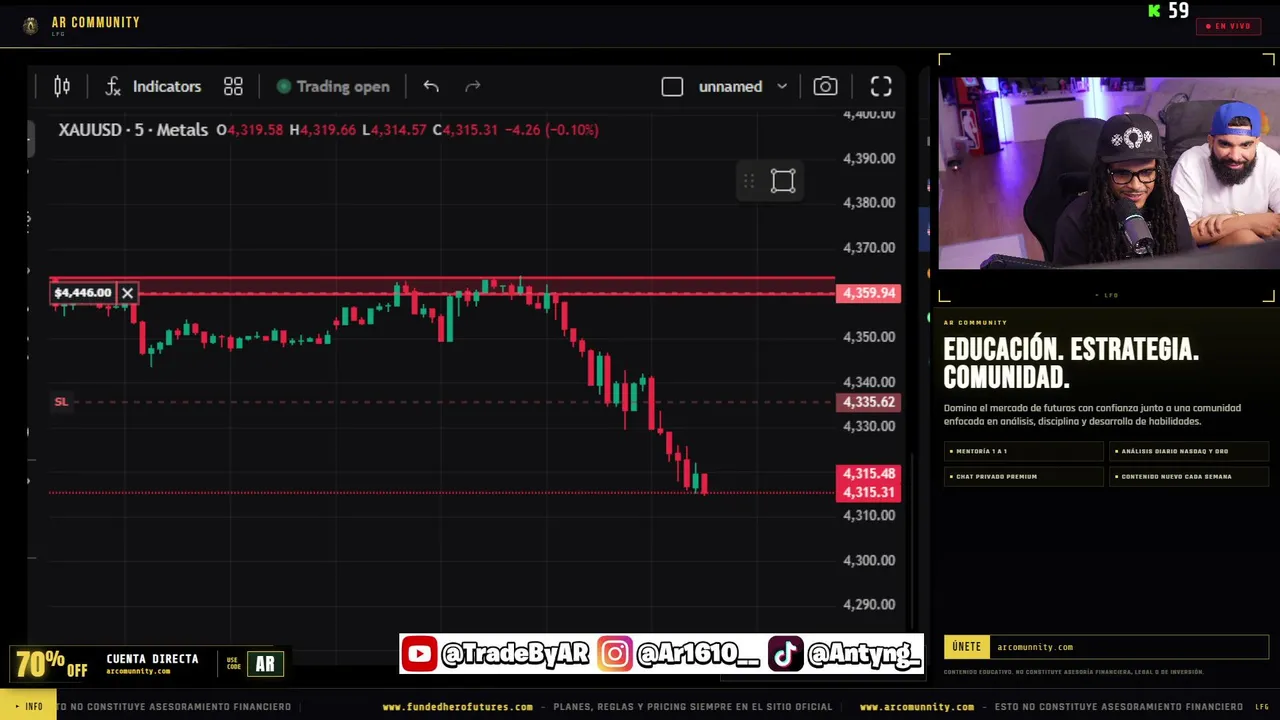Click the AR Community logo icon
This screenshot has height=720, width=1280.
pos(30,26)
